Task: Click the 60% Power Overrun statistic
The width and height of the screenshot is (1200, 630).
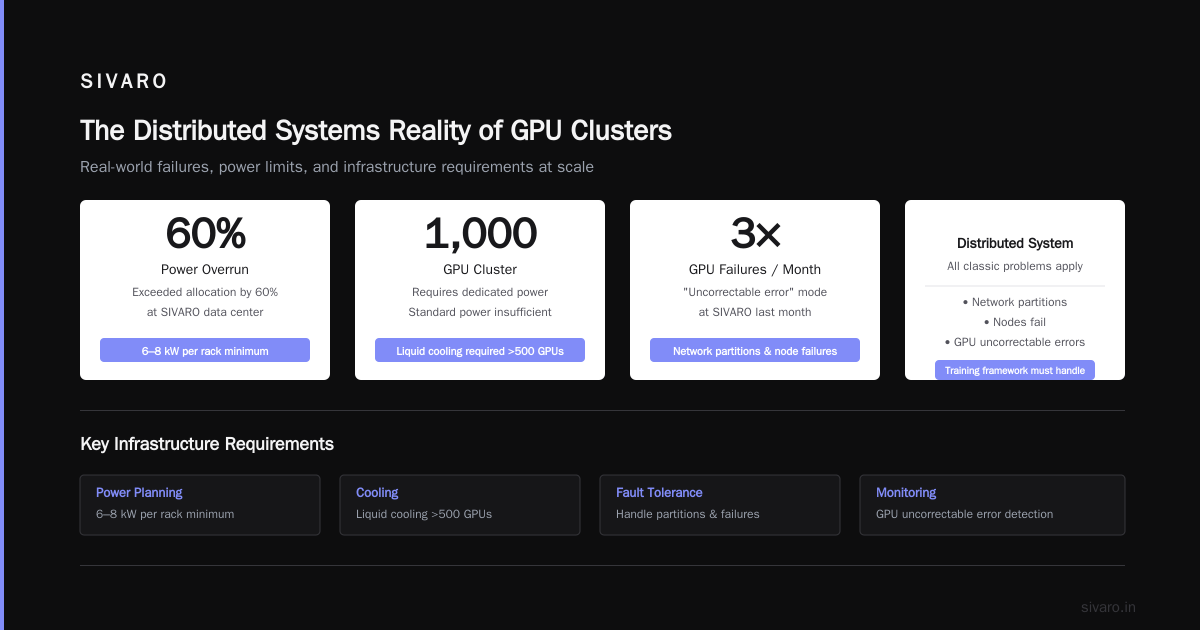Action: (x=205, y=233)
